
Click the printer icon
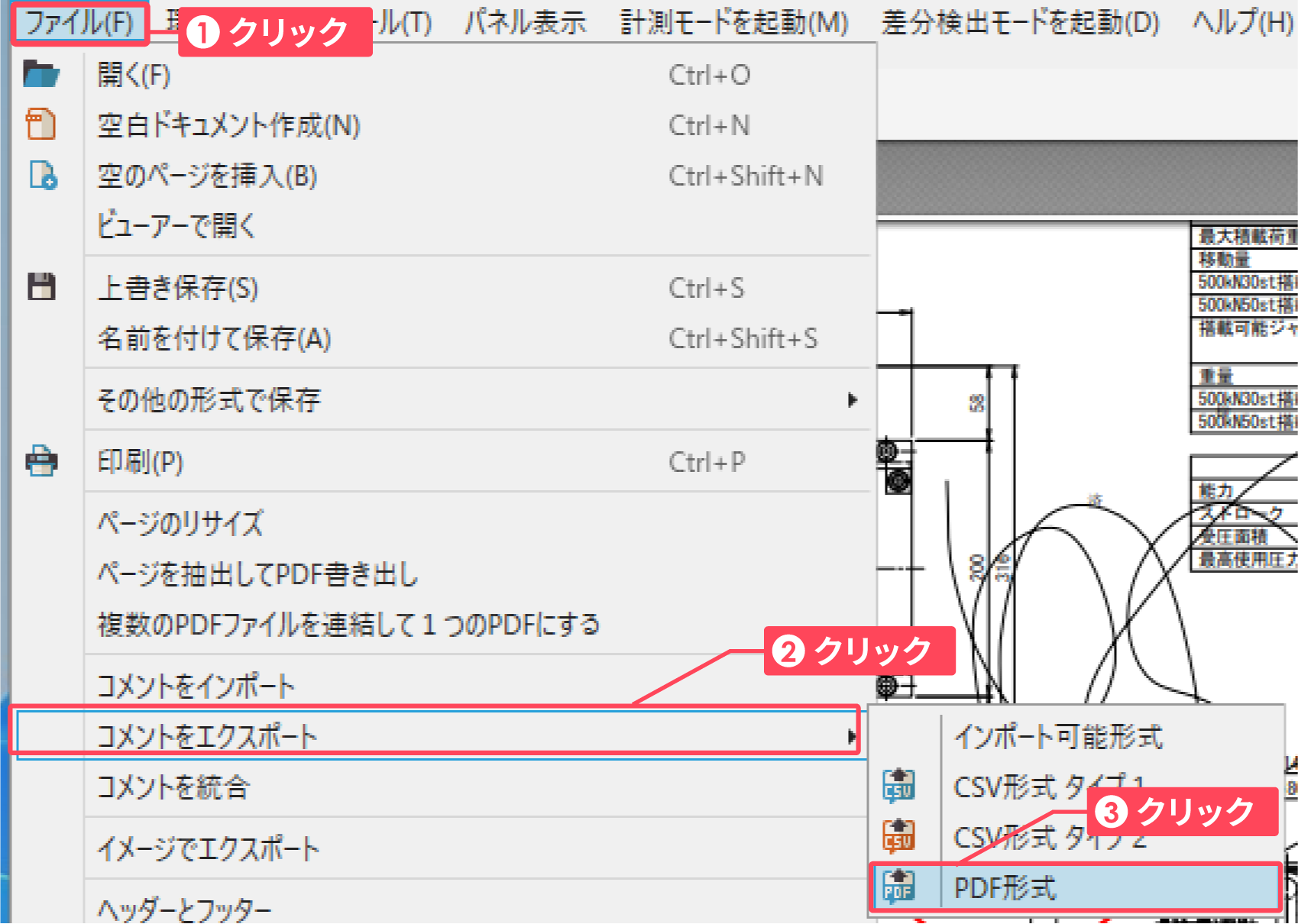pos(41,460)
